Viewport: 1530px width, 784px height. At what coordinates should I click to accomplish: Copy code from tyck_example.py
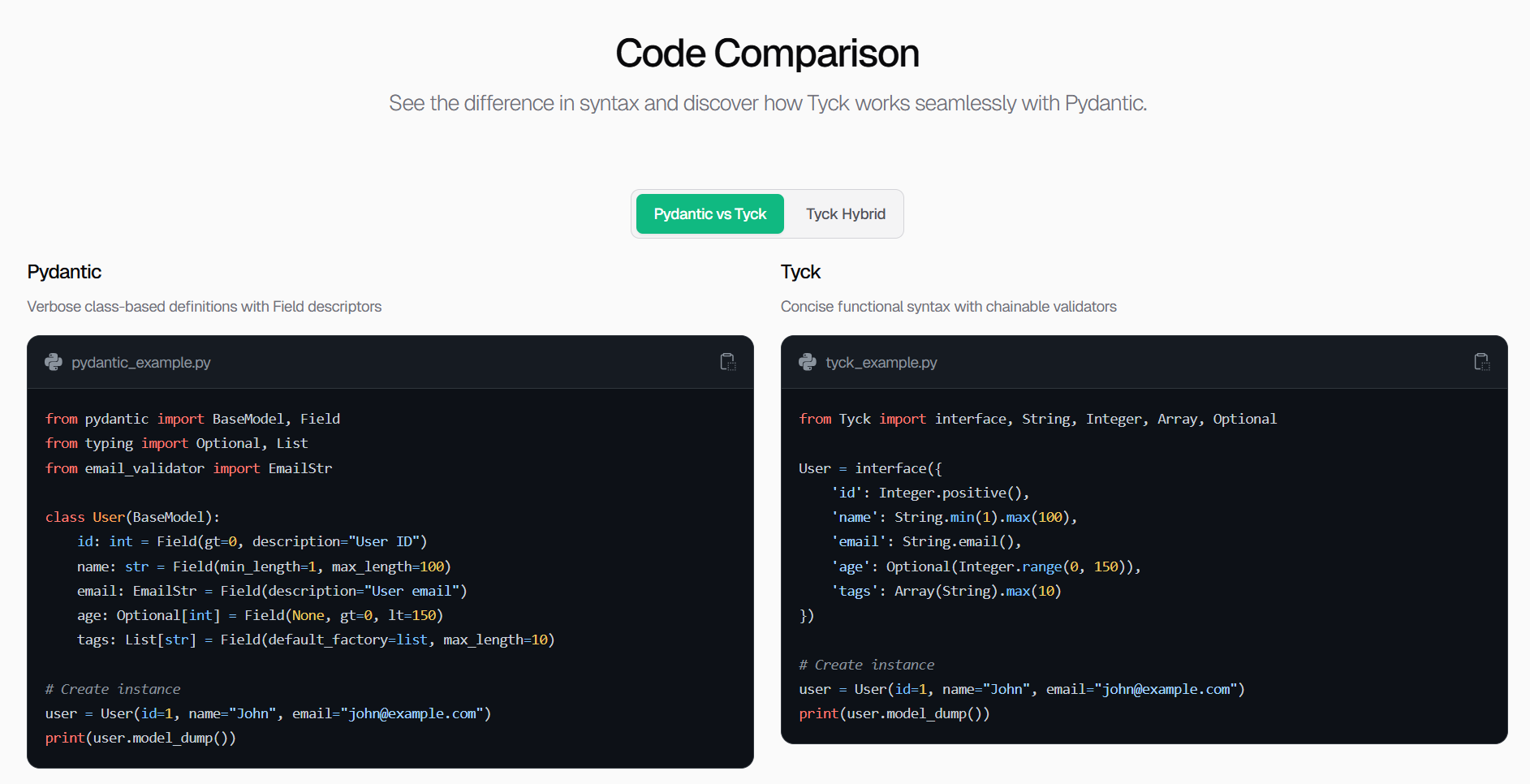(x=1482, y=362)
